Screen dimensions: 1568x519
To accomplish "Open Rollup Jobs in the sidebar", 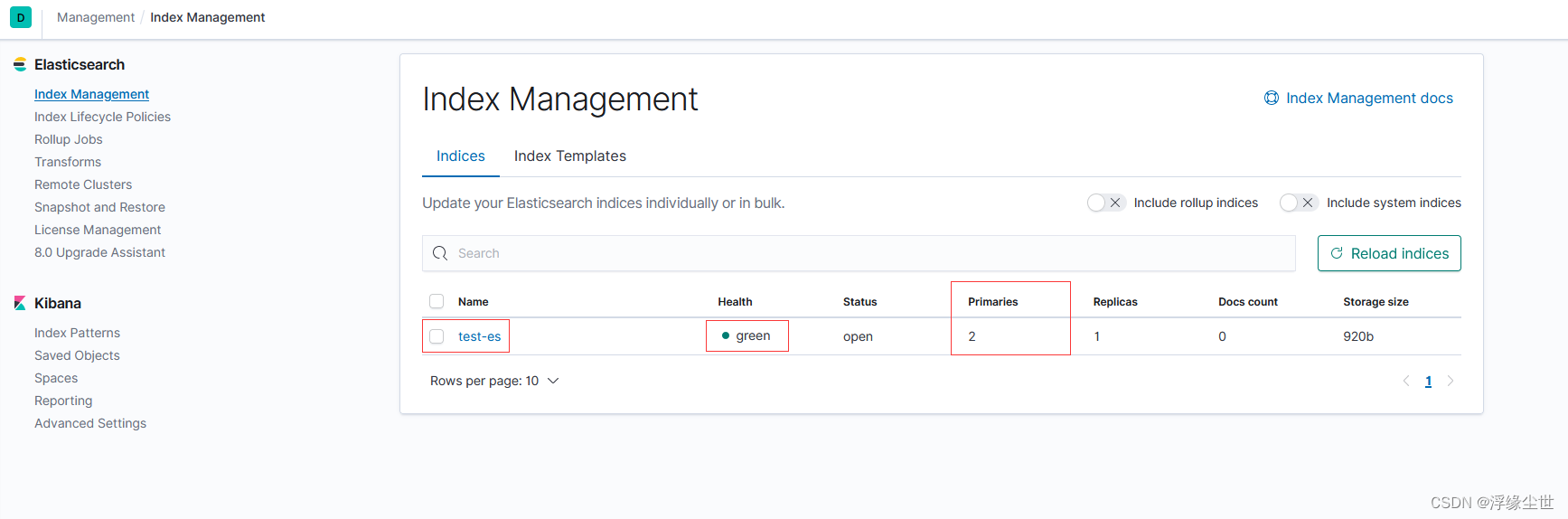I will point(69,139).
